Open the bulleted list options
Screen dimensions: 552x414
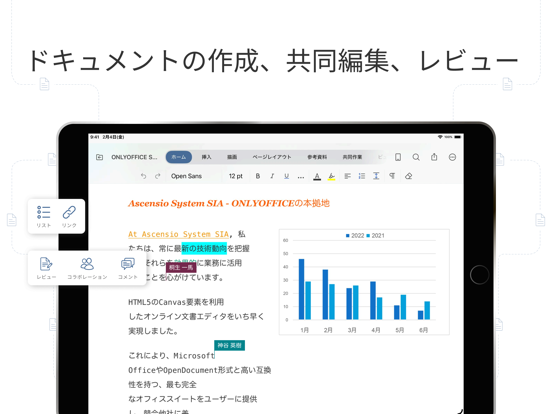tap(362, 176)
